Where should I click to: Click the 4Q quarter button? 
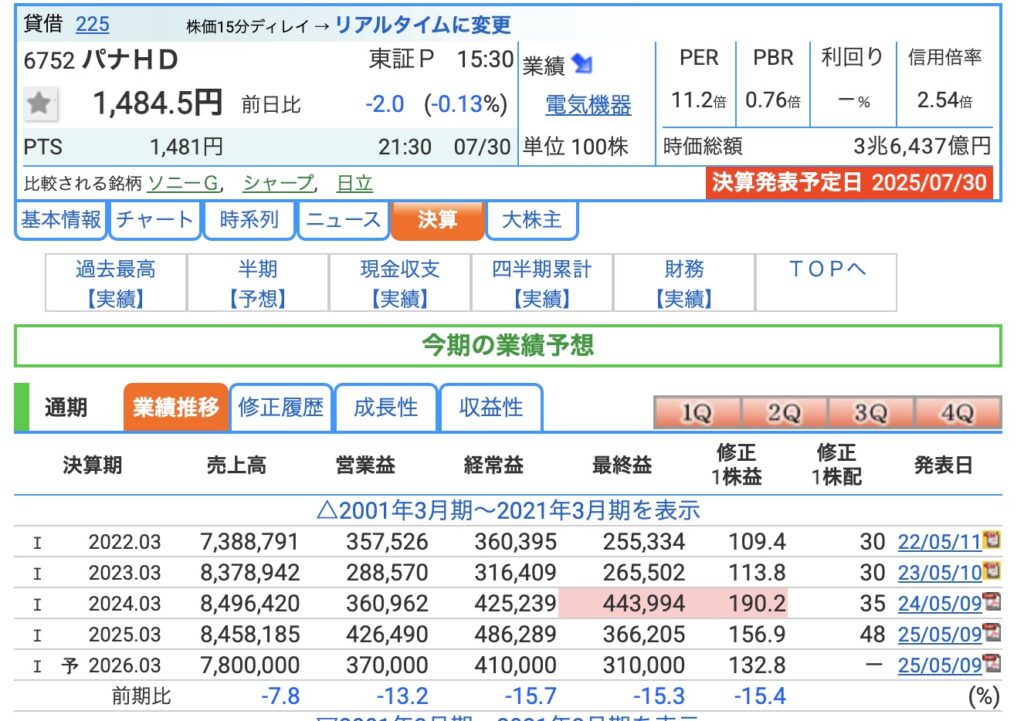957,412
